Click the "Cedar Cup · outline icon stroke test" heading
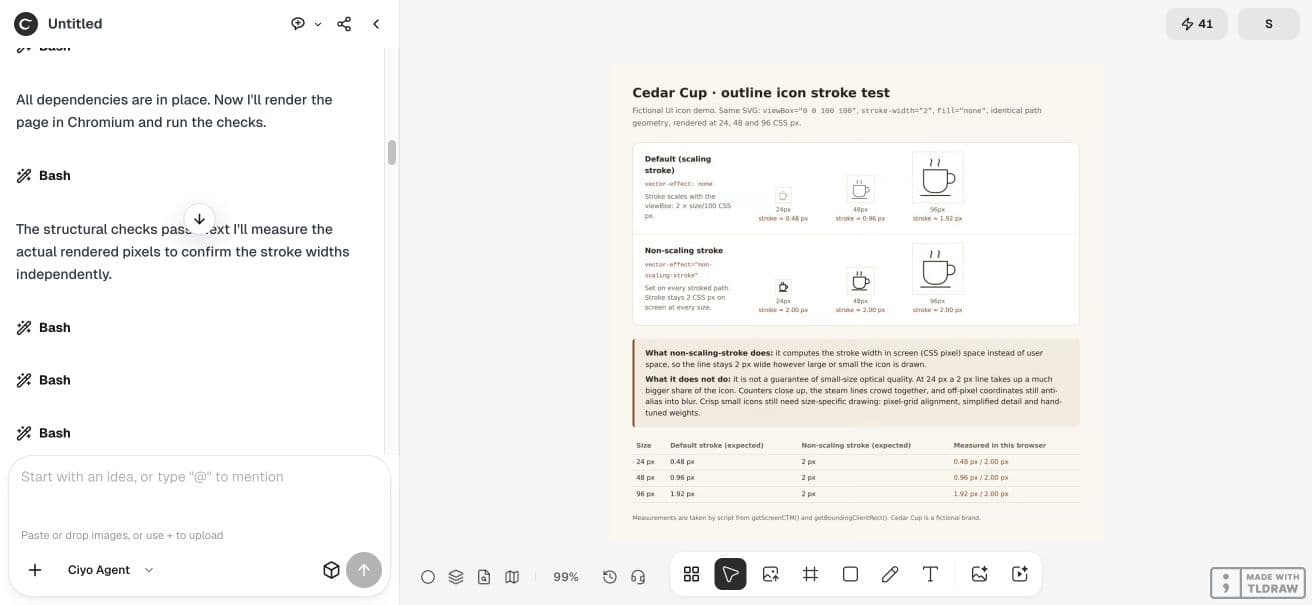This screenshot has width=1312, height=605. point(761,93)
